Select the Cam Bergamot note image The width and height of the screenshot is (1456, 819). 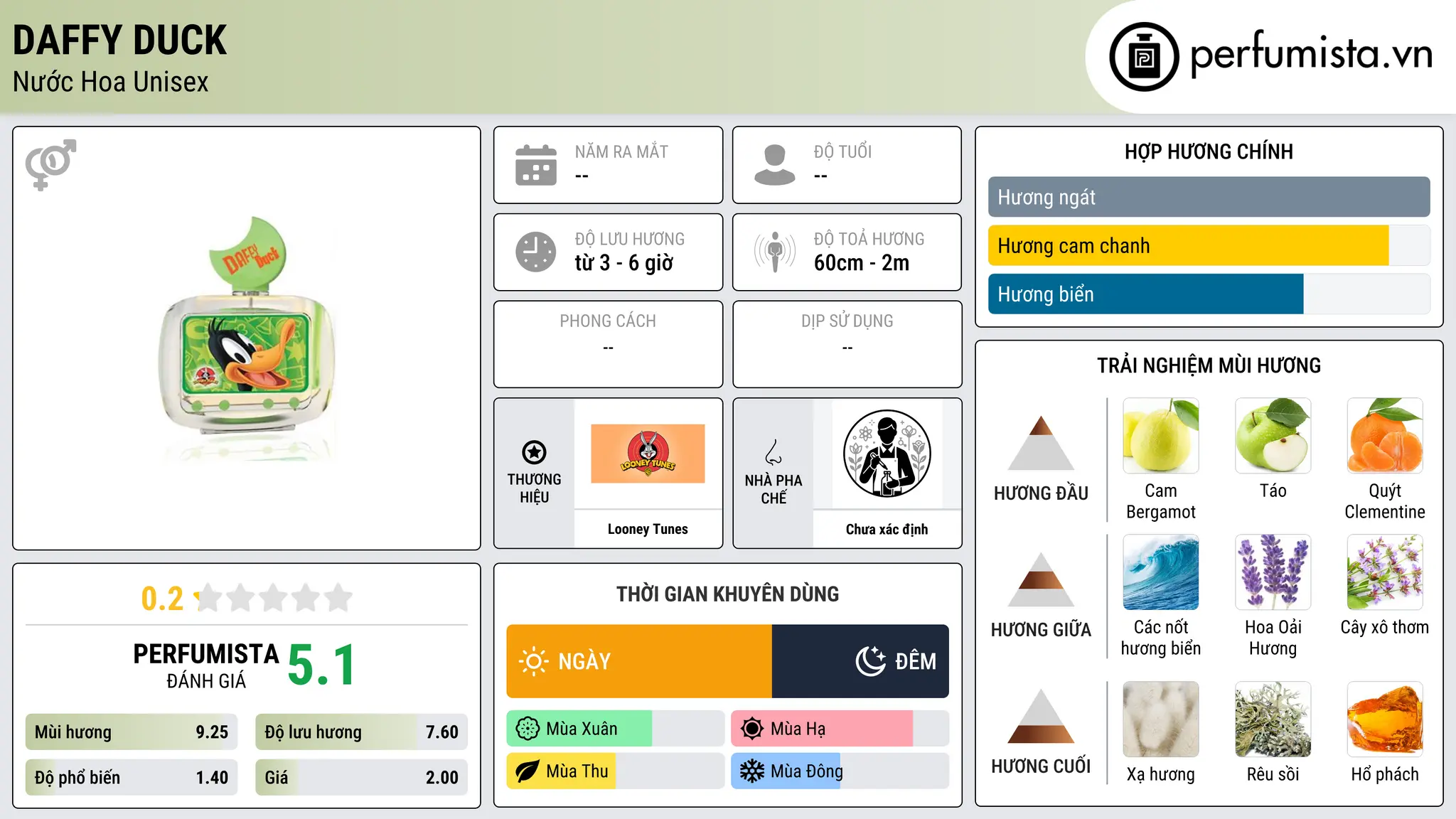(x=1161, y=436)
